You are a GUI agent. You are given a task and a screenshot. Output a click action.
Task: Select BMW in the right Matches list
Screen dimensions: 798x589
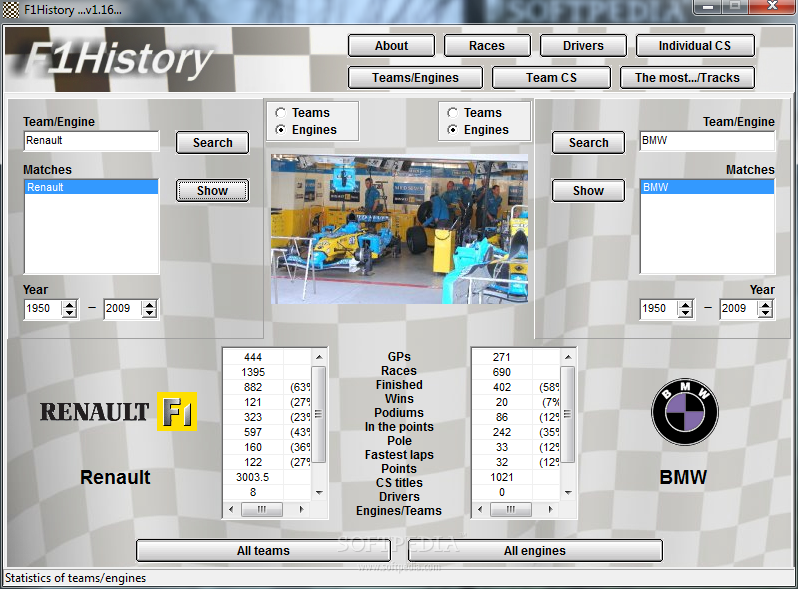[x=707, y=187]
